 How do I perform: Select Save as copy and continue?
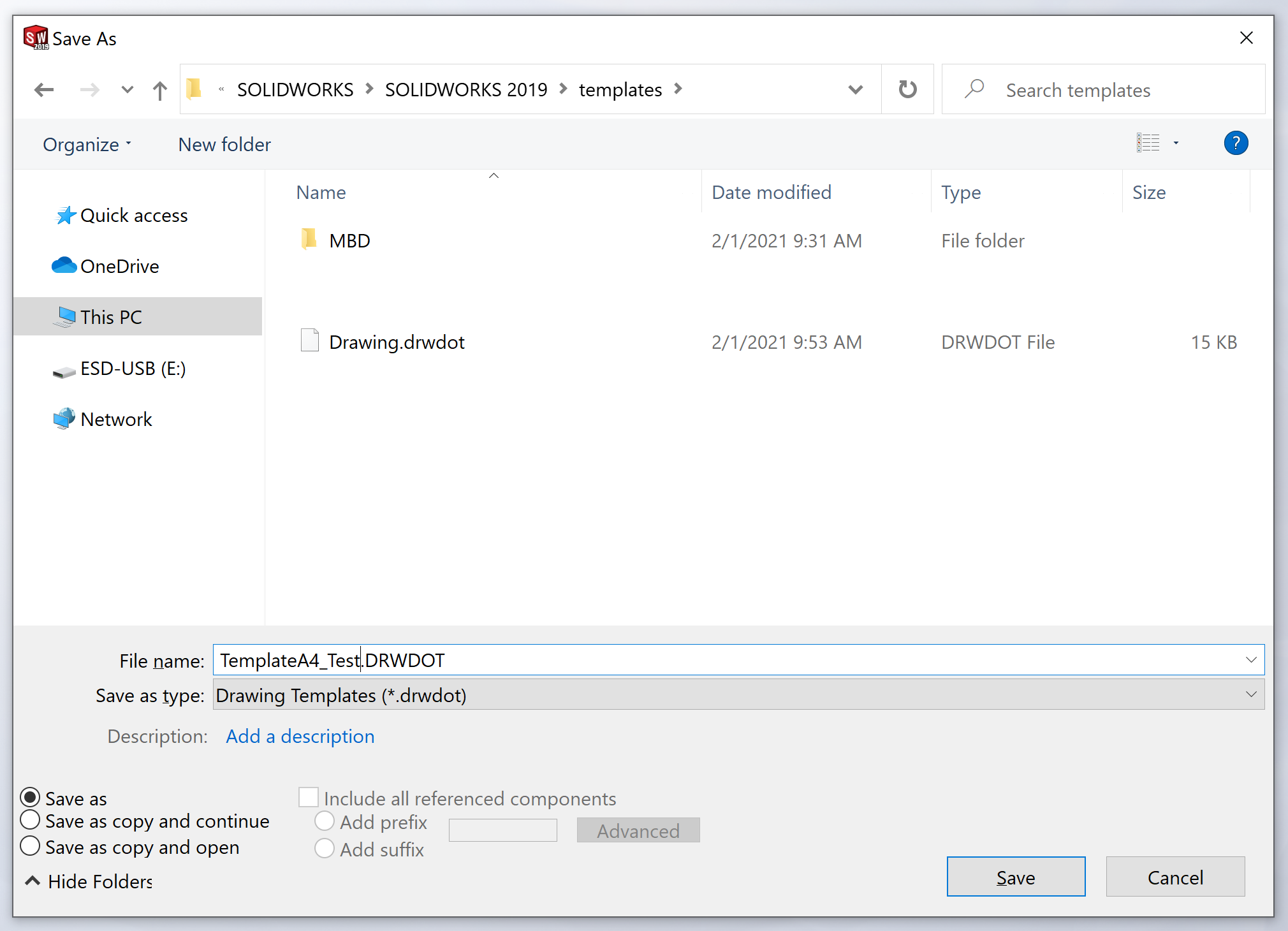click(30, 820)
